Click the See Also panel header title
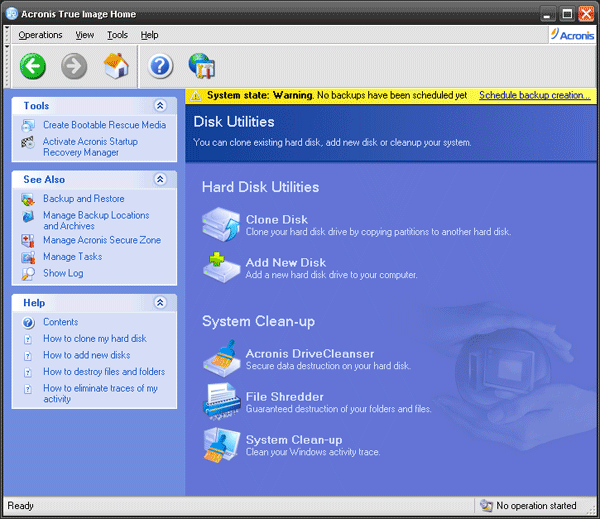 click(x=44, y=179)
